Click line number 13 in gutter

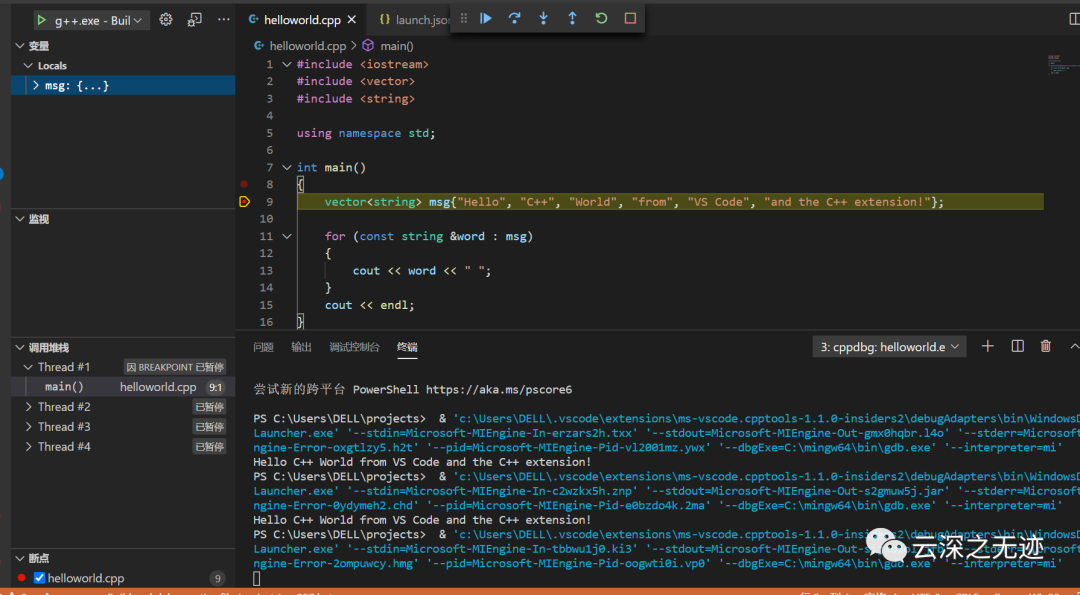267,271
